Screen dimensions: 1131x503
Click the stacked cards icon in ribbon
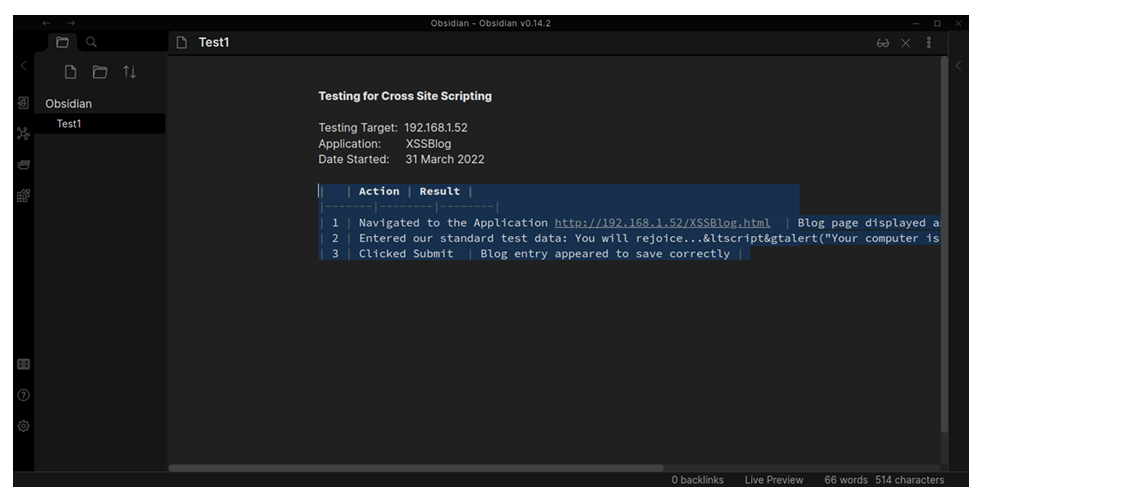[23, 165]
